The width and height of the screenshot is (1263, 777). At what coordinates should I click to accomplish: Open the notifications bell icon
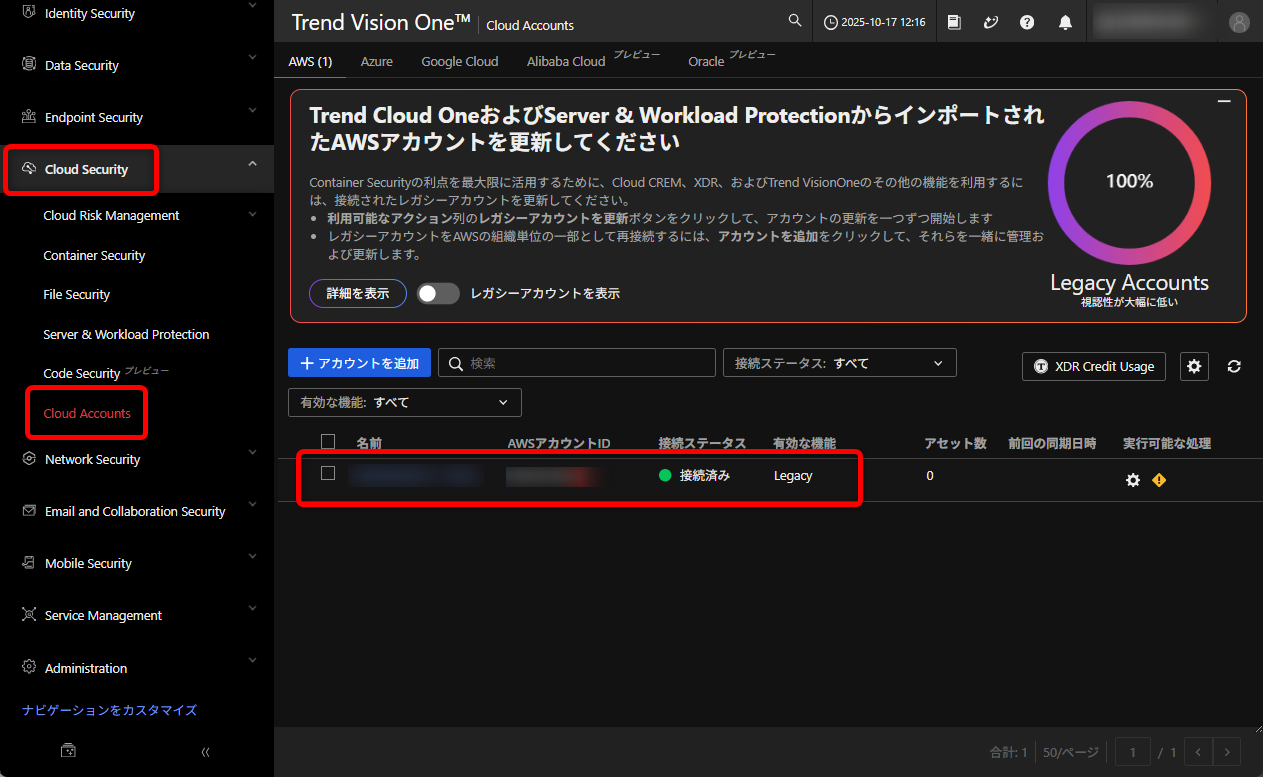pyautogui.click(x=1065, y=22)
